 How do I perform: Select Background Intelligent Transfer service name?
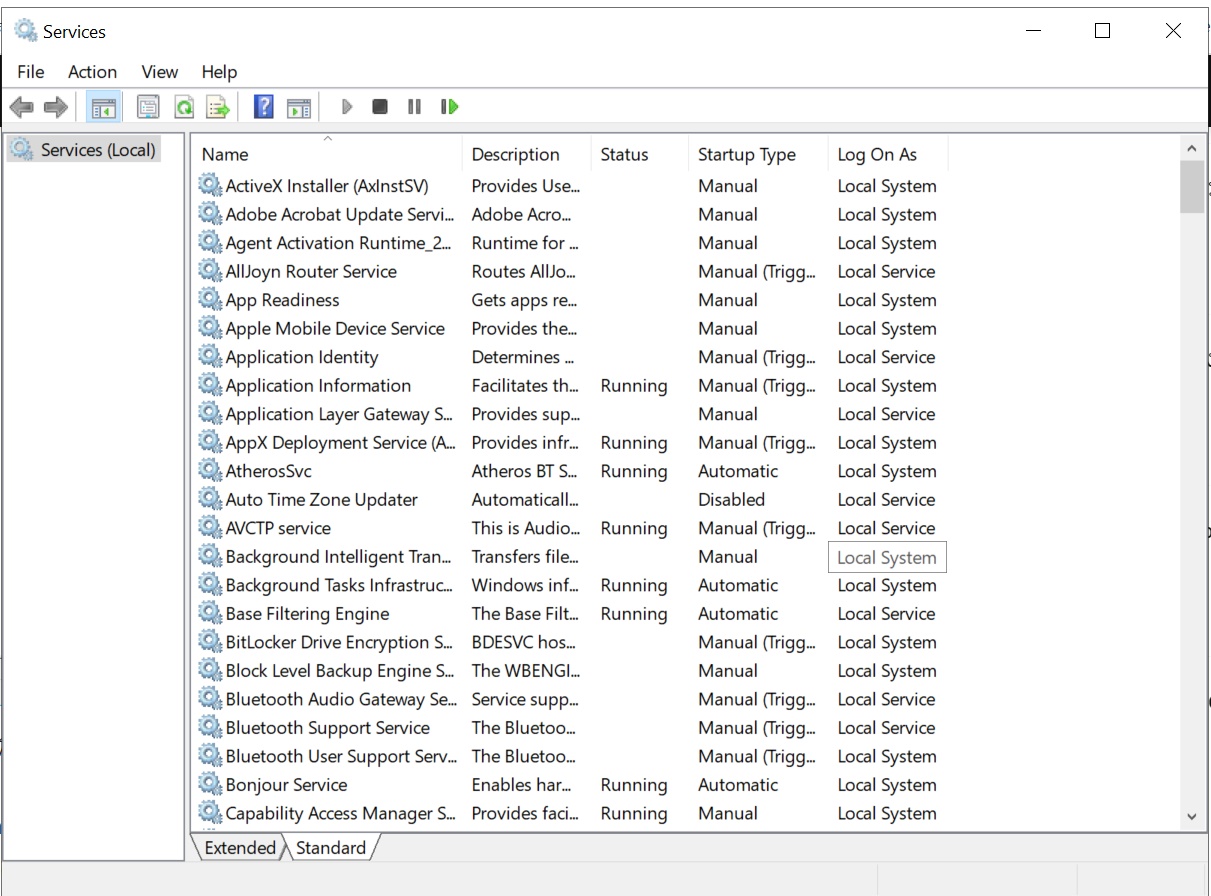click(x=339, y=556)
